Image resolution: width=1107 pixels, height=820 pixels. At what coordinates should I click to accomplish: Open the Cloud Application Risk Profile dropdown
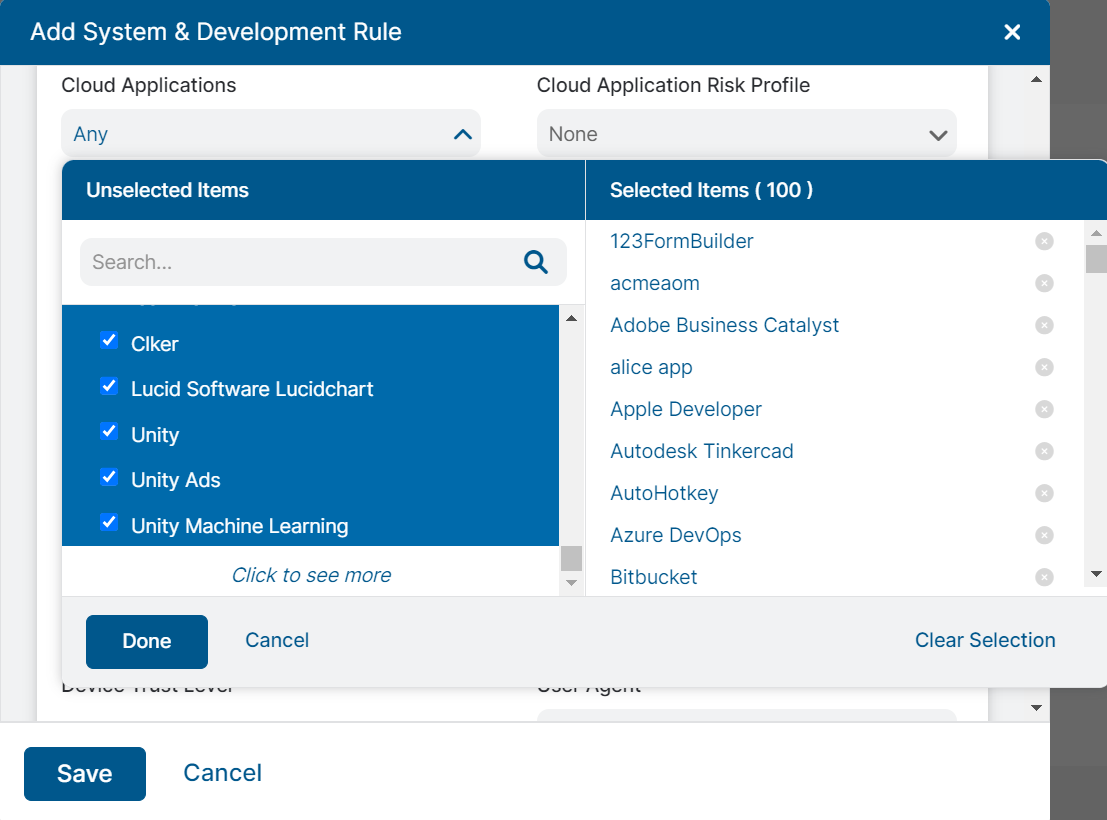tap(938, 133)
